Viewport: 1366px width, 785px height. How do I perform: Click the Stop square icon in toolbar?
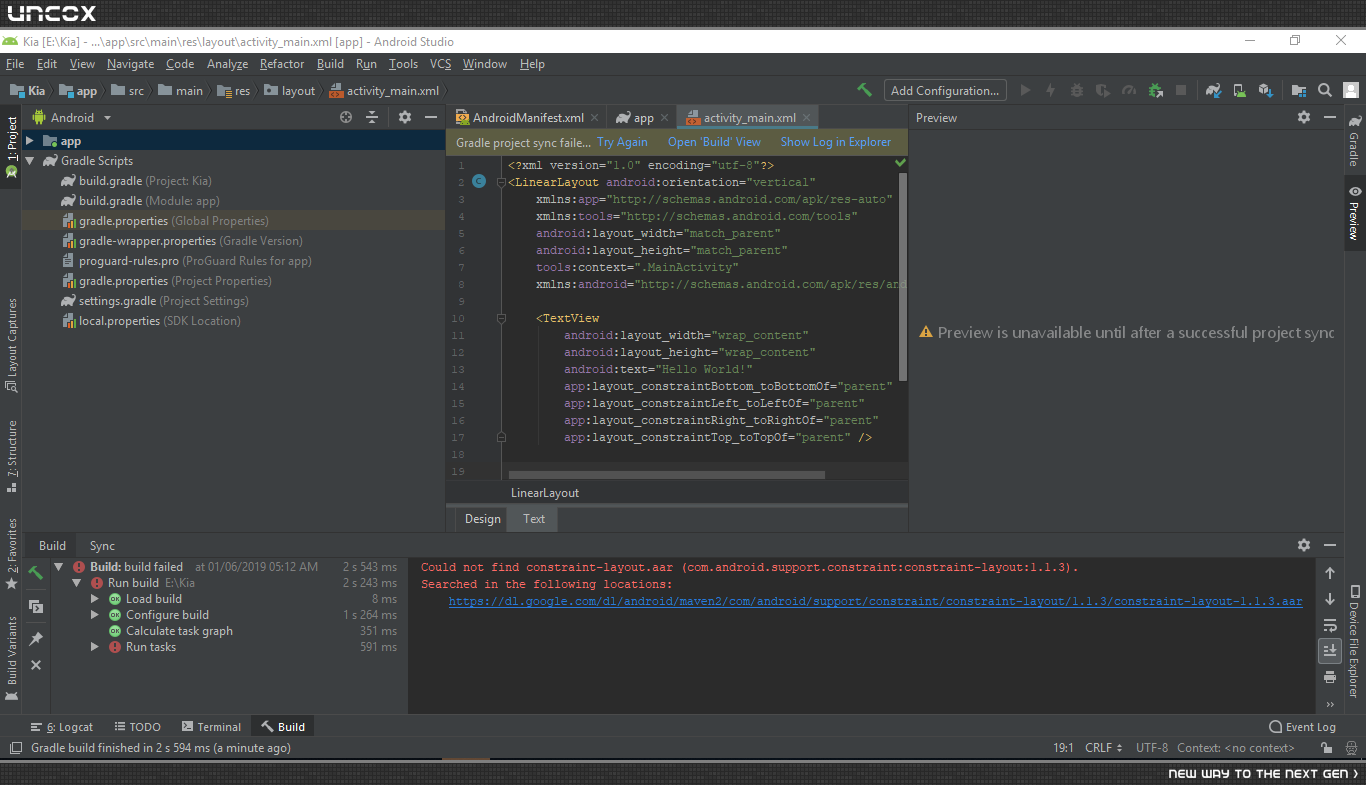(1181, 90)
